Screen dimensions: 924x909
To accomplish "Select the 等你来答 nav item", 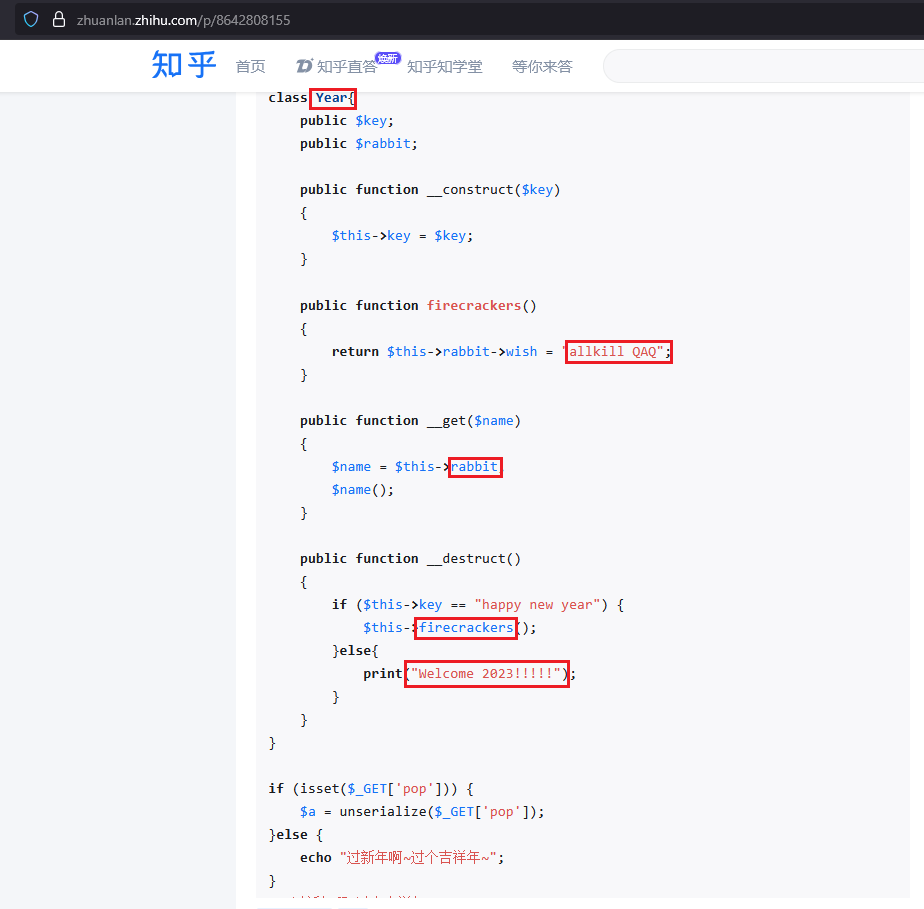I will coord(542,66).
